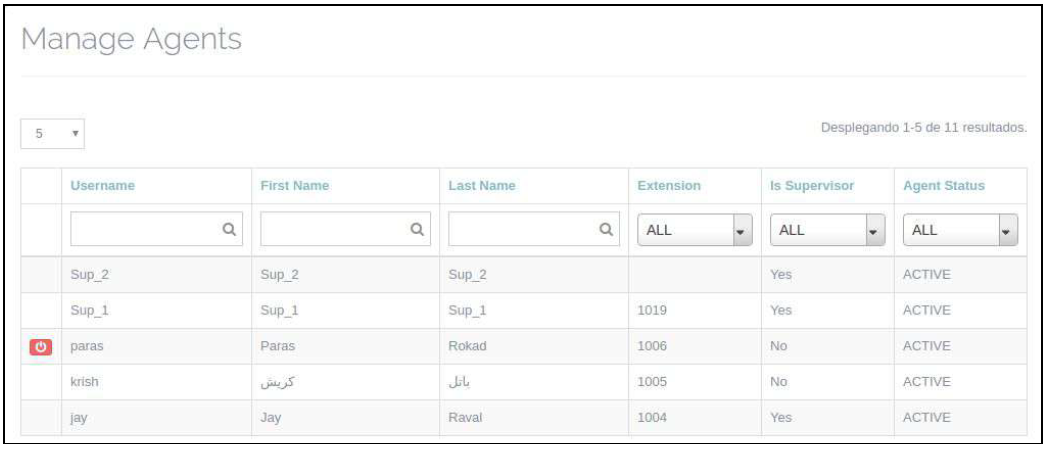Sort by the First Name column header
The image size is (1047, 449).
pyautogui.click(x=295, y=186)
